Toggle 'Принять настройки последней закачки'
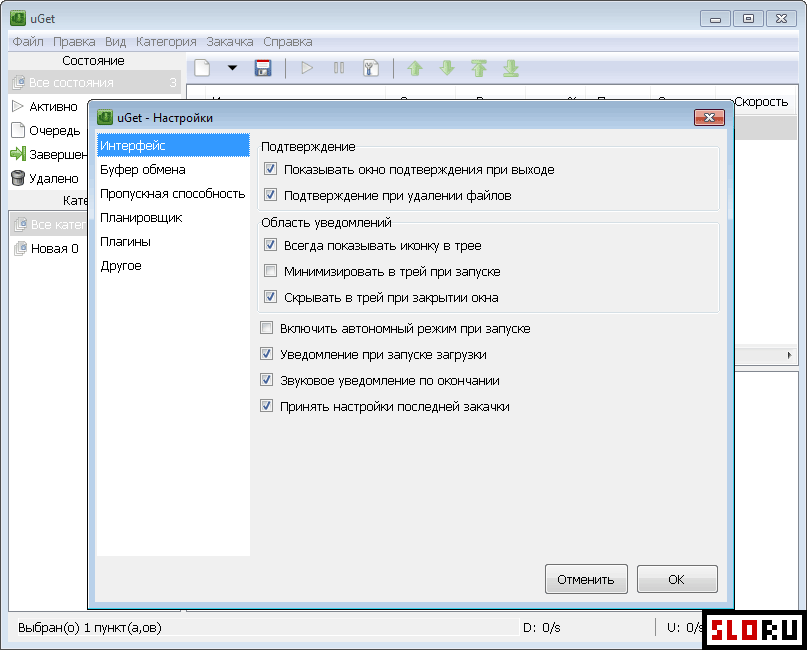Screen dimensions: 807x650 (x=266, y=406)
